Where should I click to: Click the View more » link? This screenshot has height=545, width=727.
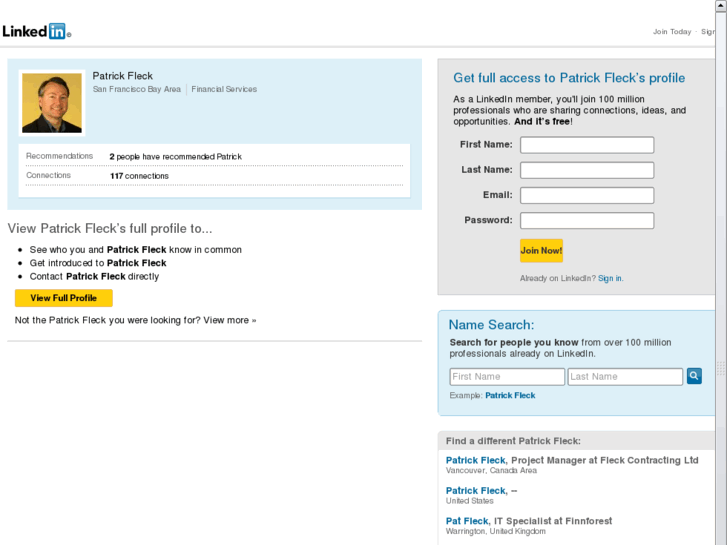tap(230, 320)
